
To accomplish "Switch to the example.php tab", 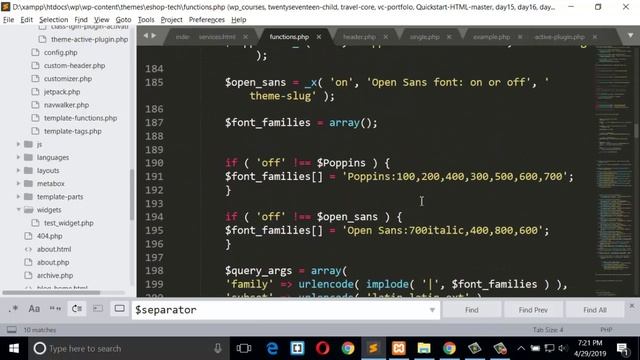I will (x=491, y=37).
